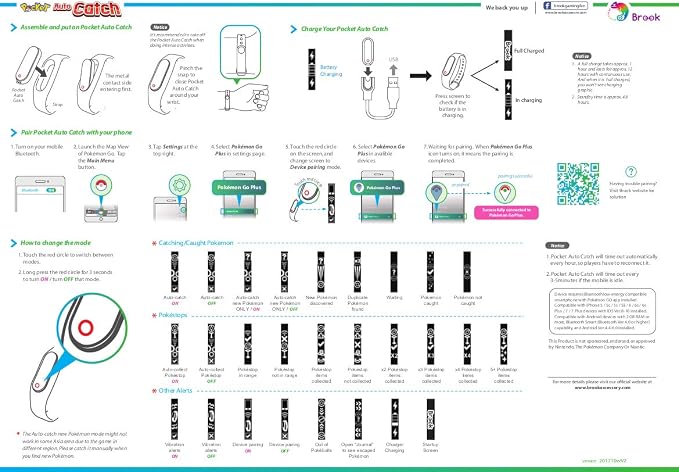The height and width of the screenshot is (472, 679).
Task: Click the Out of Pokéballs icon
Action: pyautogui.click(x=321, y=419)
